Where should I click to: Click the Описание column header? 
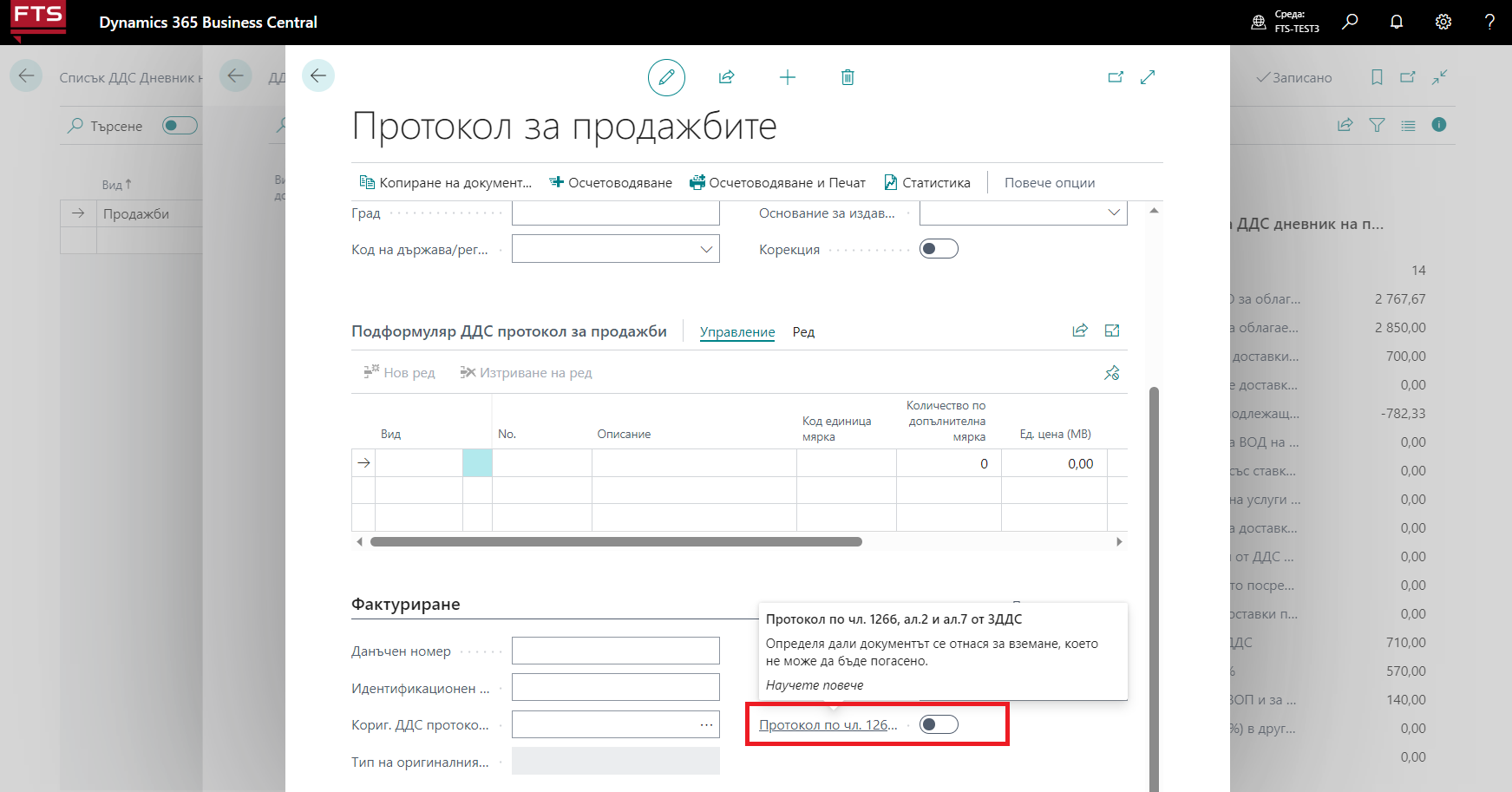point(624,434)
